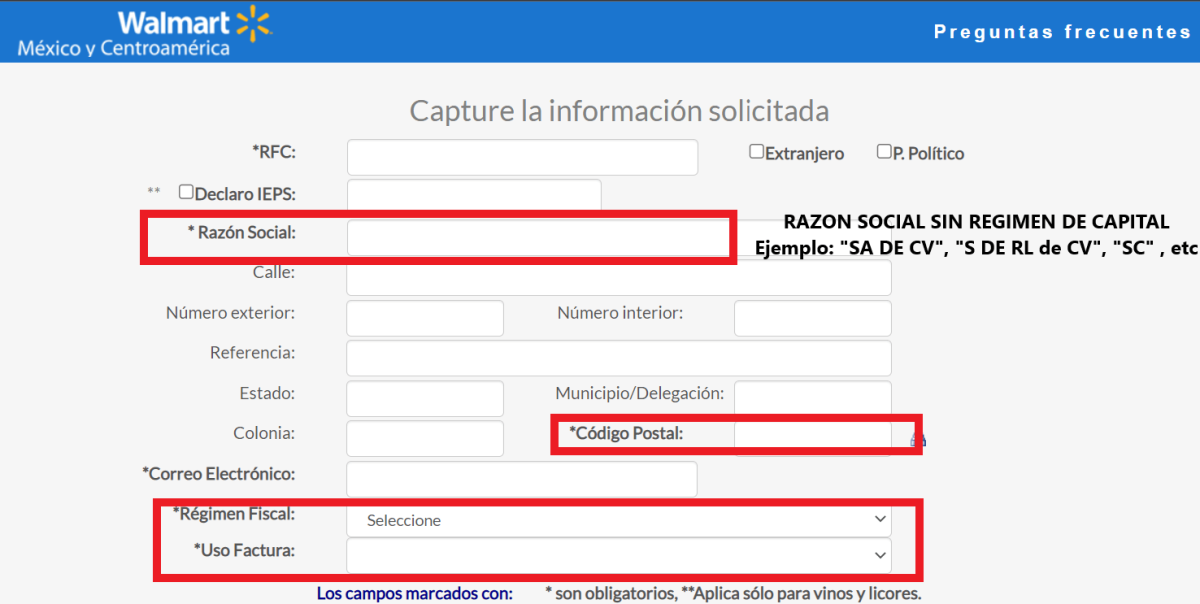The height and width of the screenshot is (604, 1200).
Task: Select the Número interior field
Action: pos(812,318)
